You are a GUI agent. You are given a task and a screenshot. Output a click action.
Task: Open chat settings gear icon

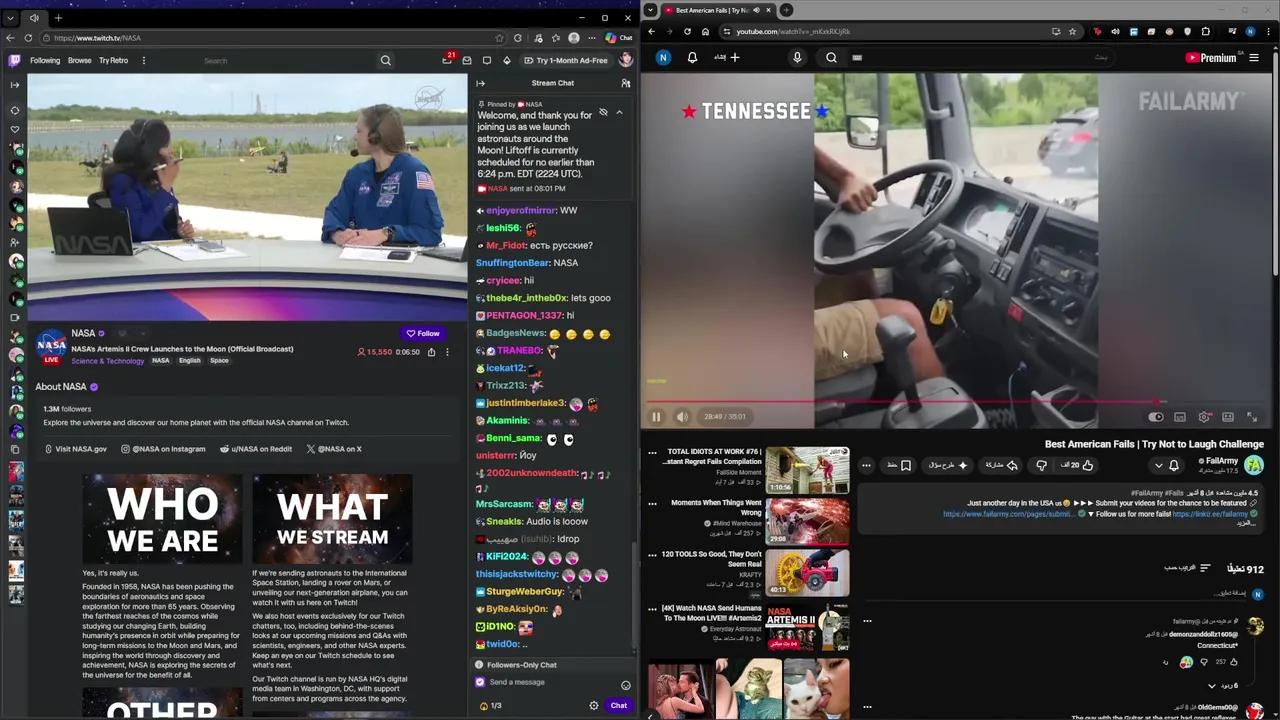pos(593,705)
